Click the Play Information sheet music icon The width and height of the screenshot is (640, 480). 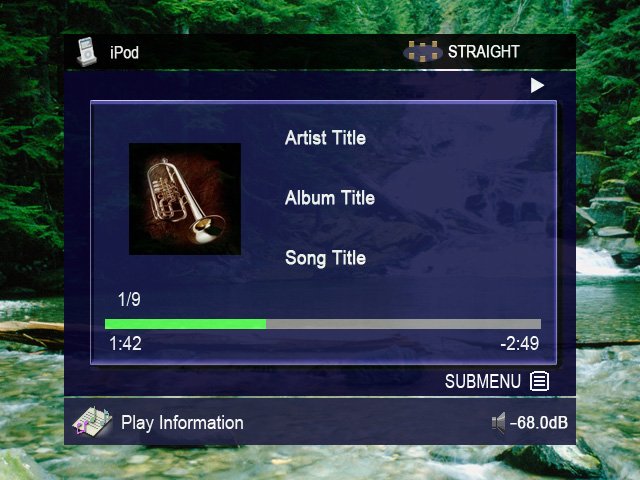click(92, 421)
